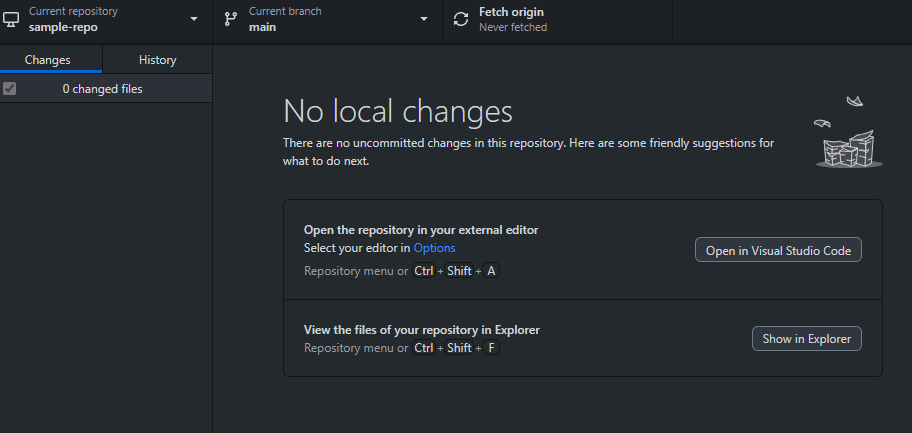Viewport: 912px width, 433px height.
Task: Click the F keycap in Explorer shortcut
Action: 491,347
